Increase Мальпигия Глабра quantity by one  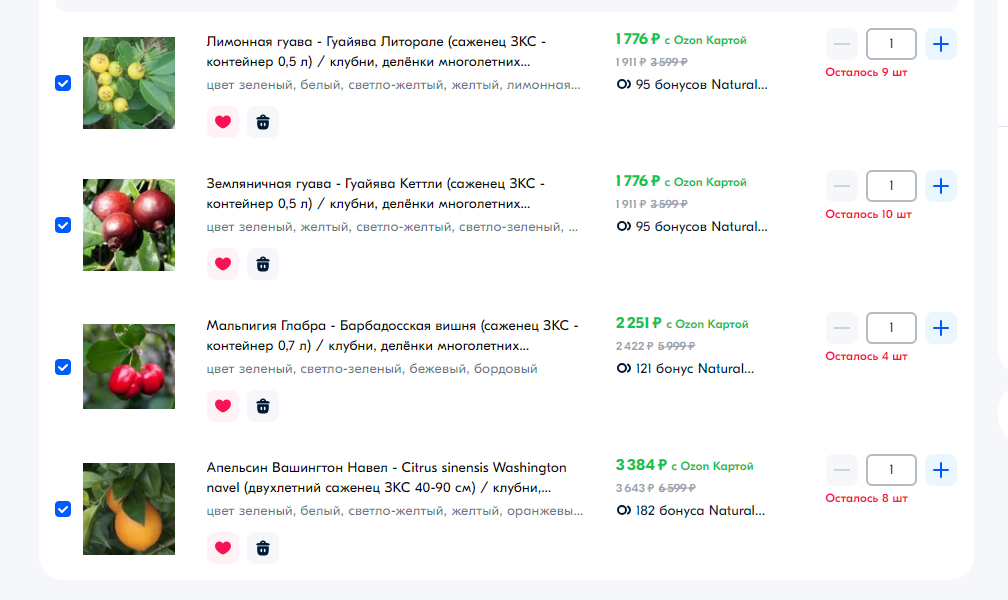940,328
